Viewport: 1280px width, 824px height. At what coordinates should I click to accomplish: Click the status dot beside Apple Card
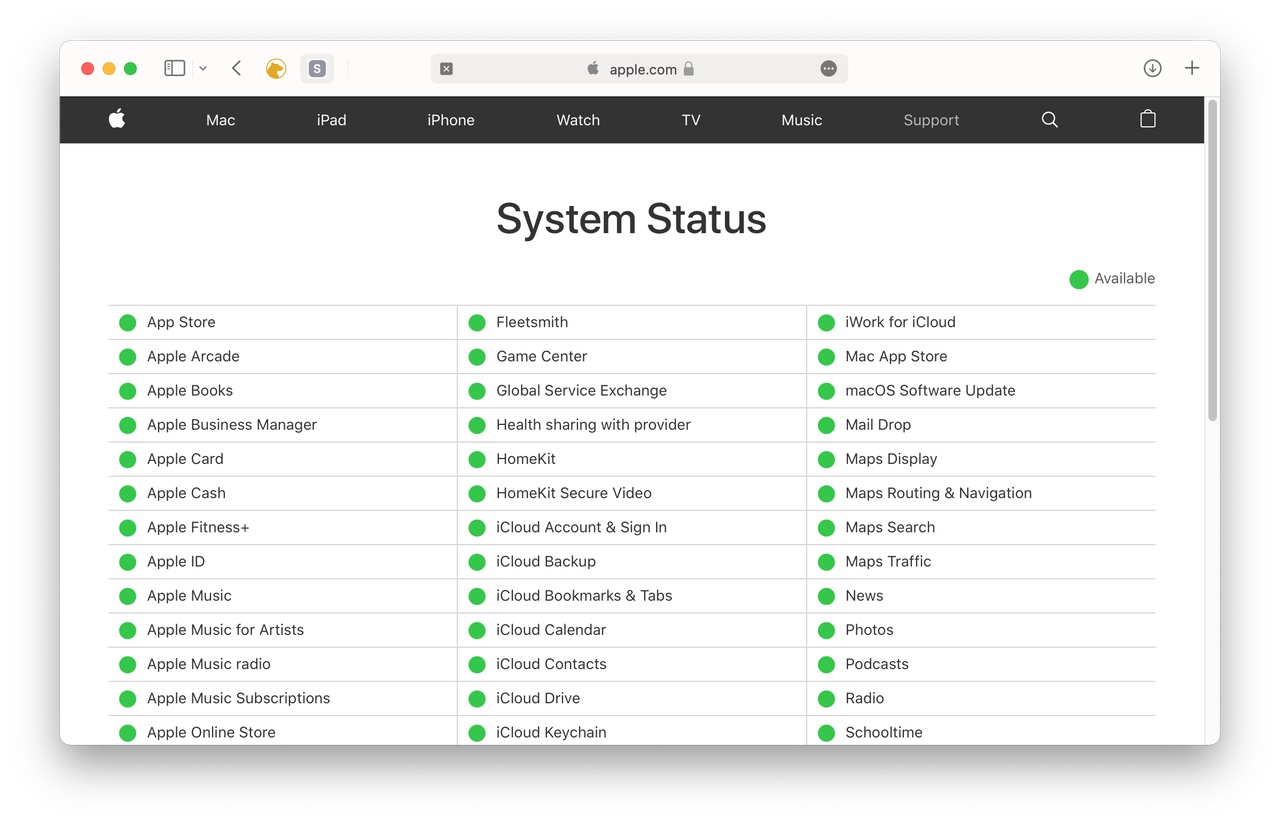tap(128, 459)
